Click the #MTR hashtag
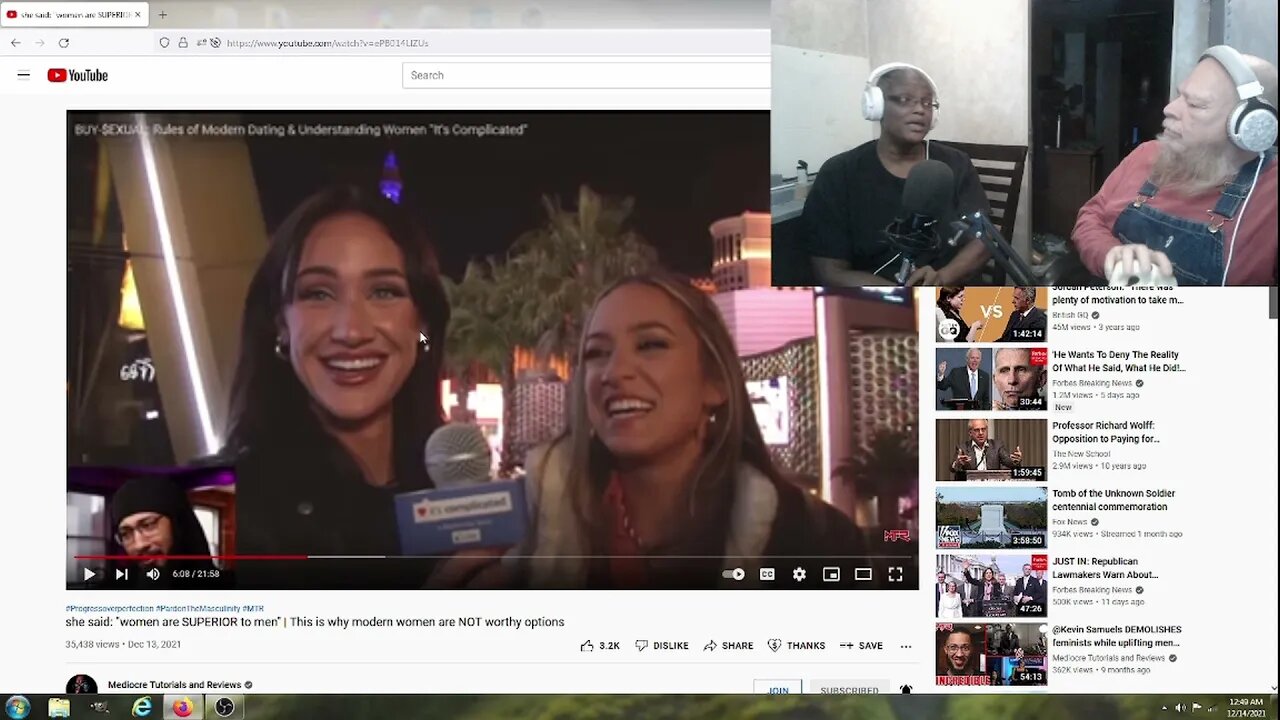 tap(253, 608)
